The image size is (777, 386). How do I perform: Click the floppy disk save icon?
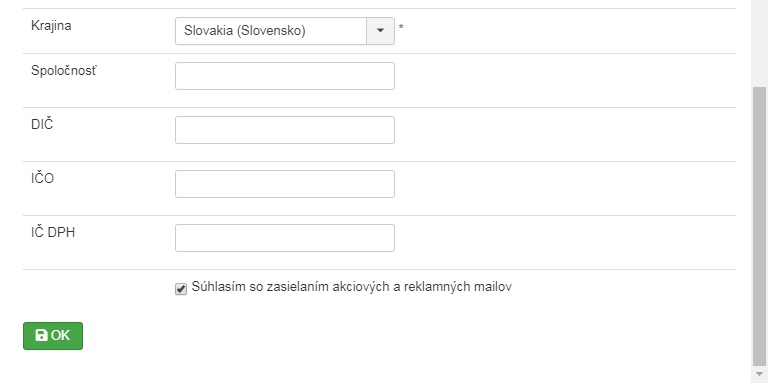(42, 335)
